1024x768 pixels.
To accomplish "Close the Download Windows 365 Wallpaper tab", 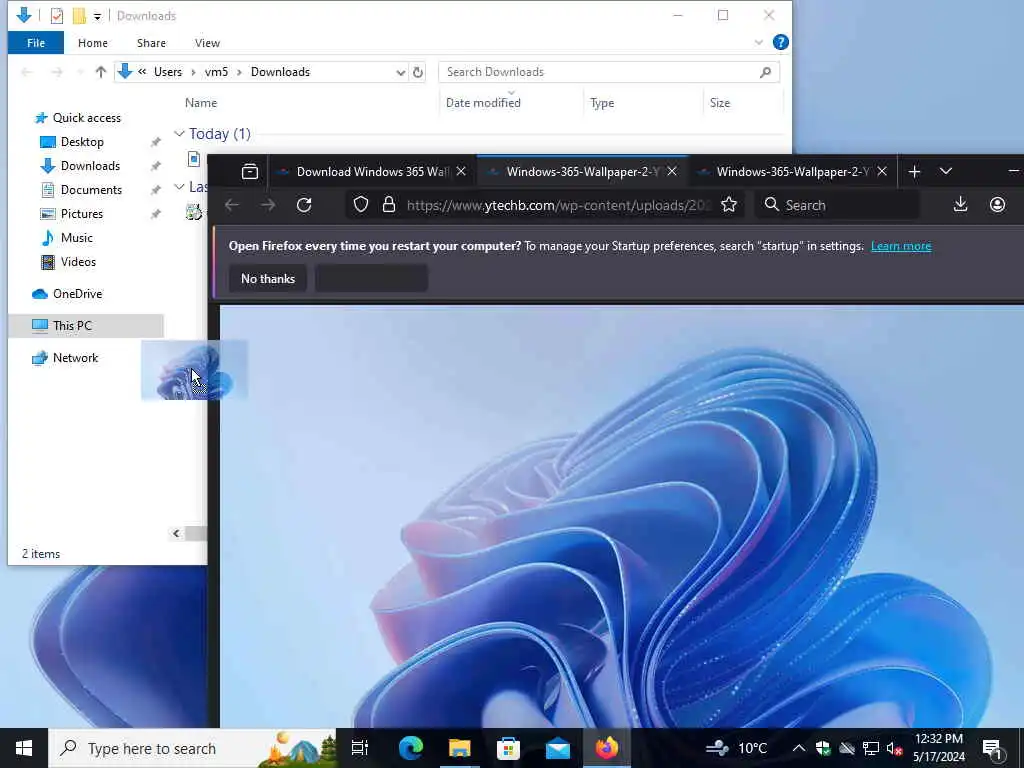I will click(x=461, y=171).
